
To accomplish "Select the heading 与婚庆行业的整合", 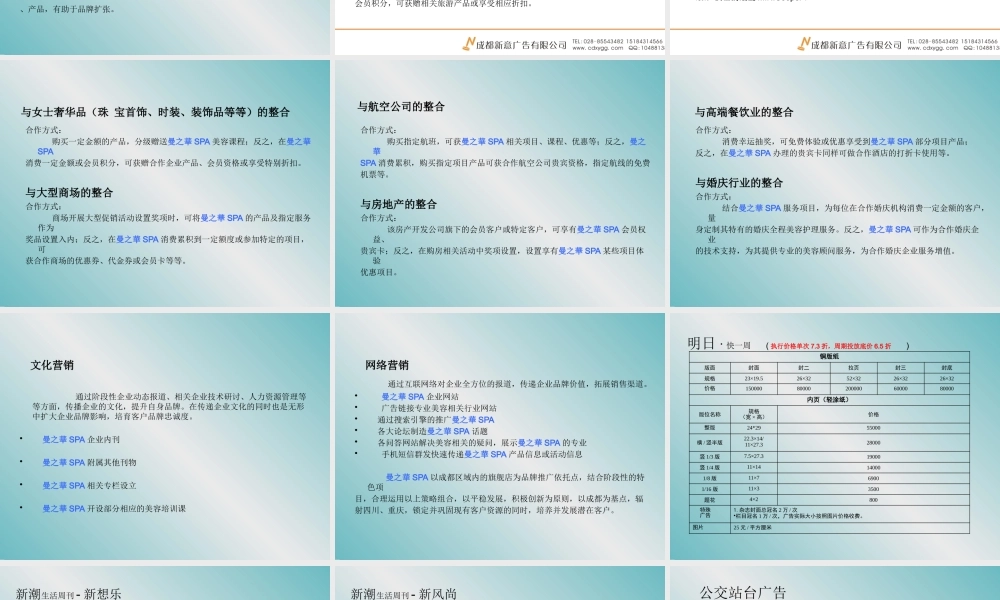I will point(739,182).
